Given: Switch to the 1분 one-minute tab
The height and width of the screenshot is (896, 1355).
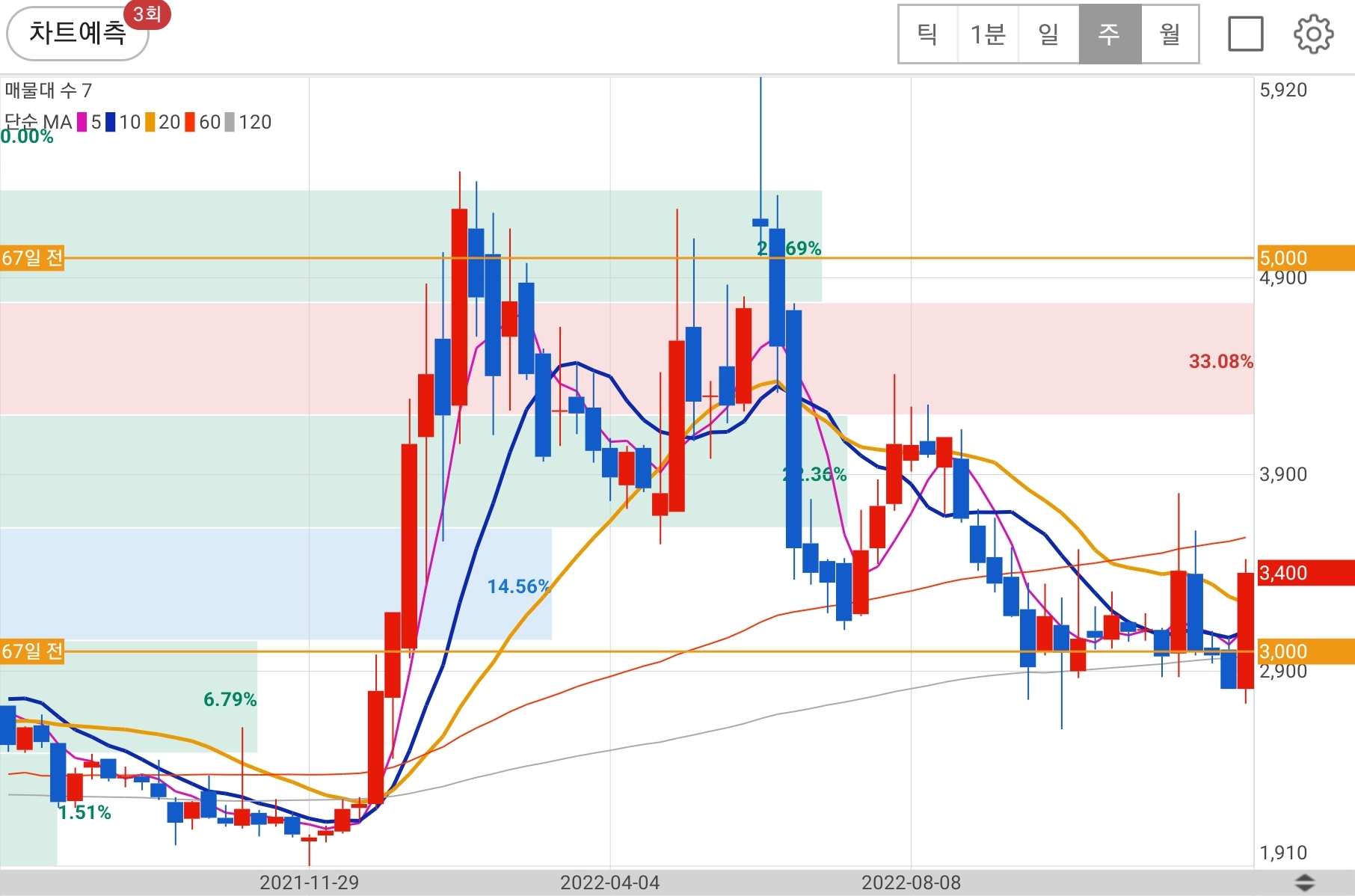Looking at the screenshot, I should tap(988, 34).
